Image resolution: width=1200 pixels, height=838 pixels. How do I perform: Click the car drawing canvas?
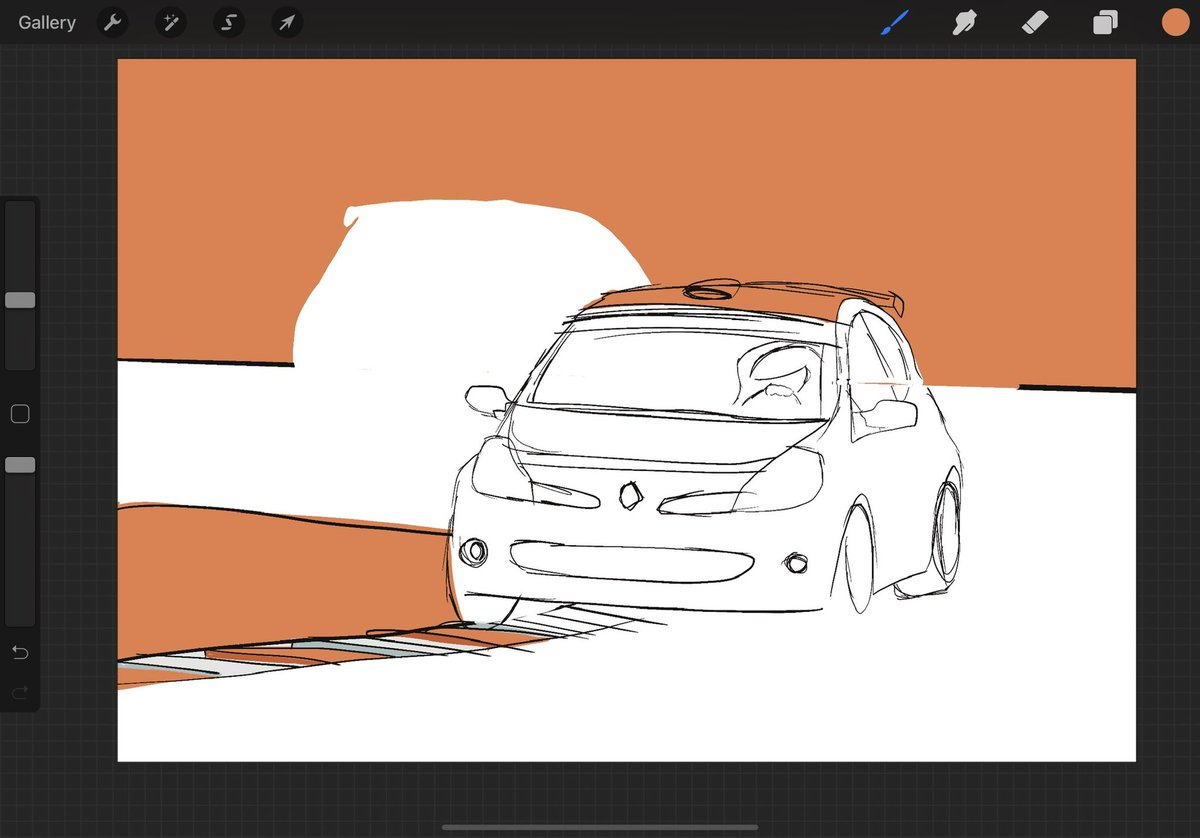point(627,410)
